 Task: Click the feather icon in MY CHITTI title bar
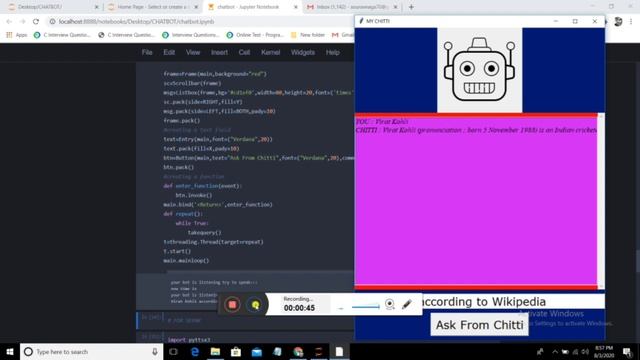tap(361, 21)
